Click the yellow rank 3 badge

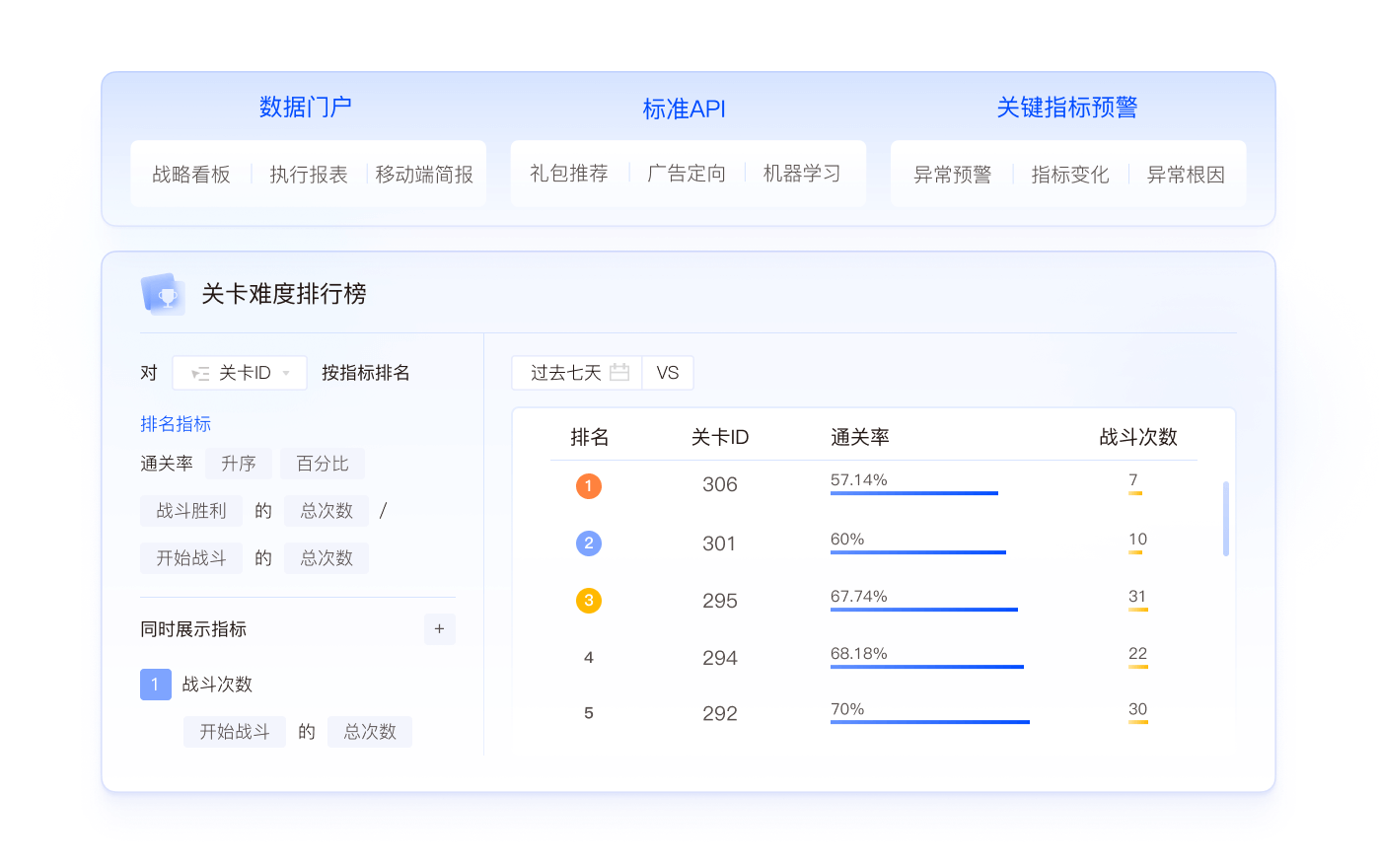589,601
